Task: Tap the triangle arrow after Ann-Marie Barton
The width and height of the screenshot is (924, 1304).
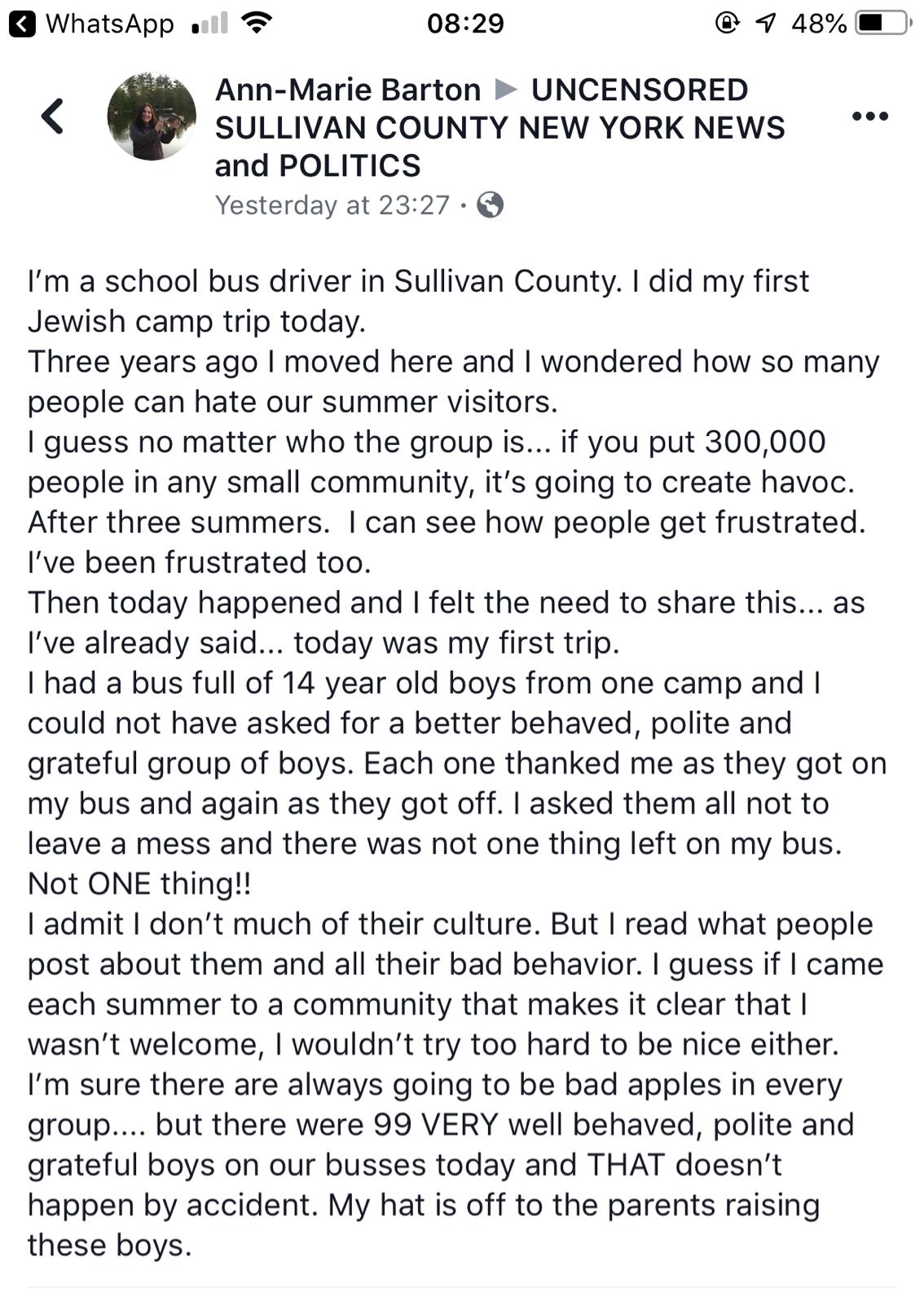Action: (506, 89)
